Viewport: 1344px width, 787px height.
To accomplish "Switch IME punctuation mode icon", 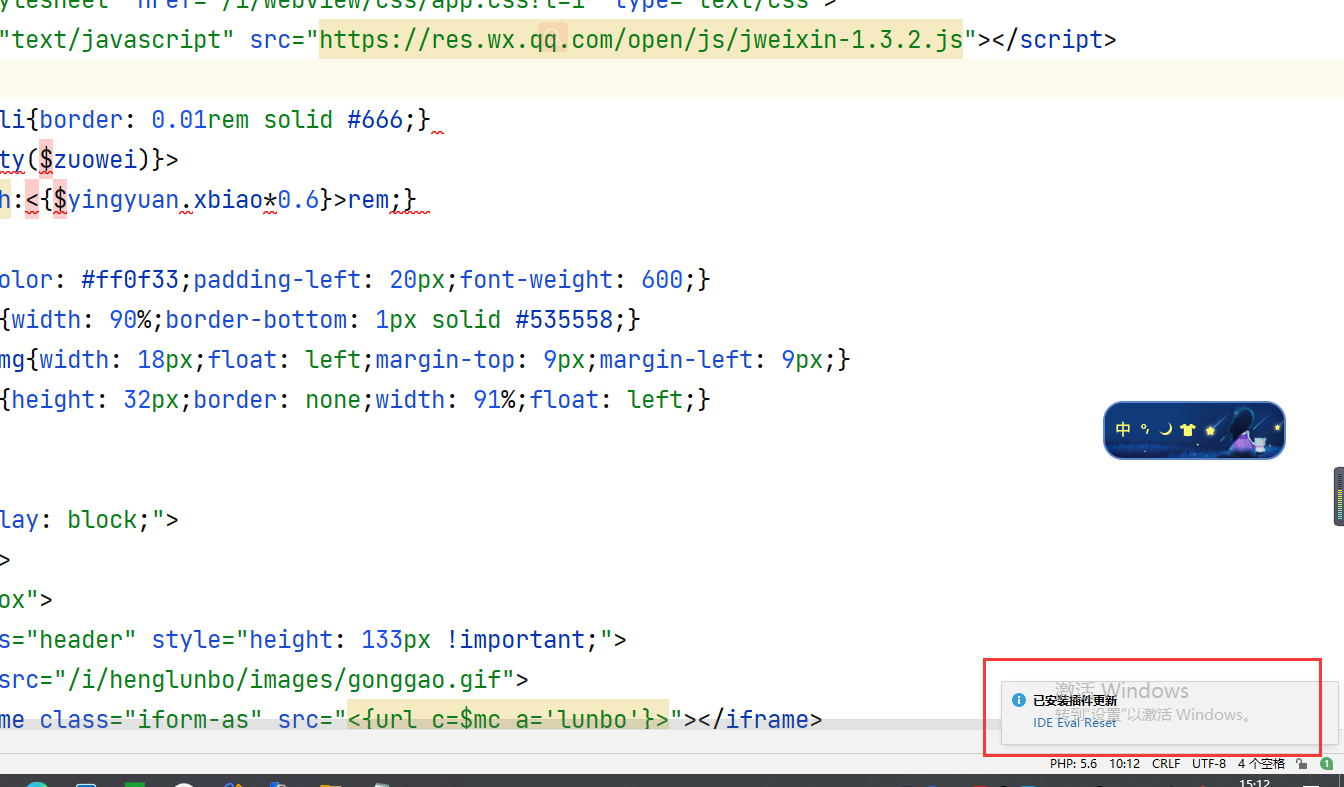I will coord(1144,429).
